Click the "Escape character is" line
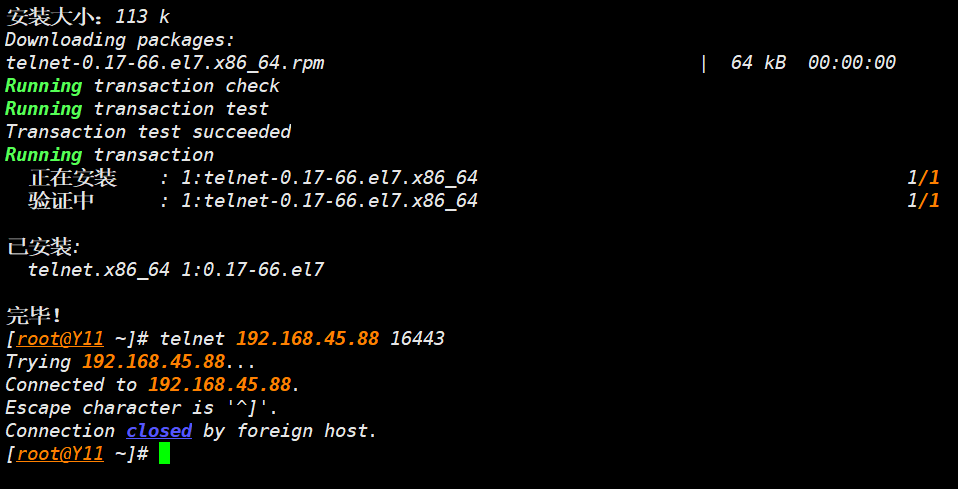Image resolution: width=958 pixels, height=489 pixels. 142,408
